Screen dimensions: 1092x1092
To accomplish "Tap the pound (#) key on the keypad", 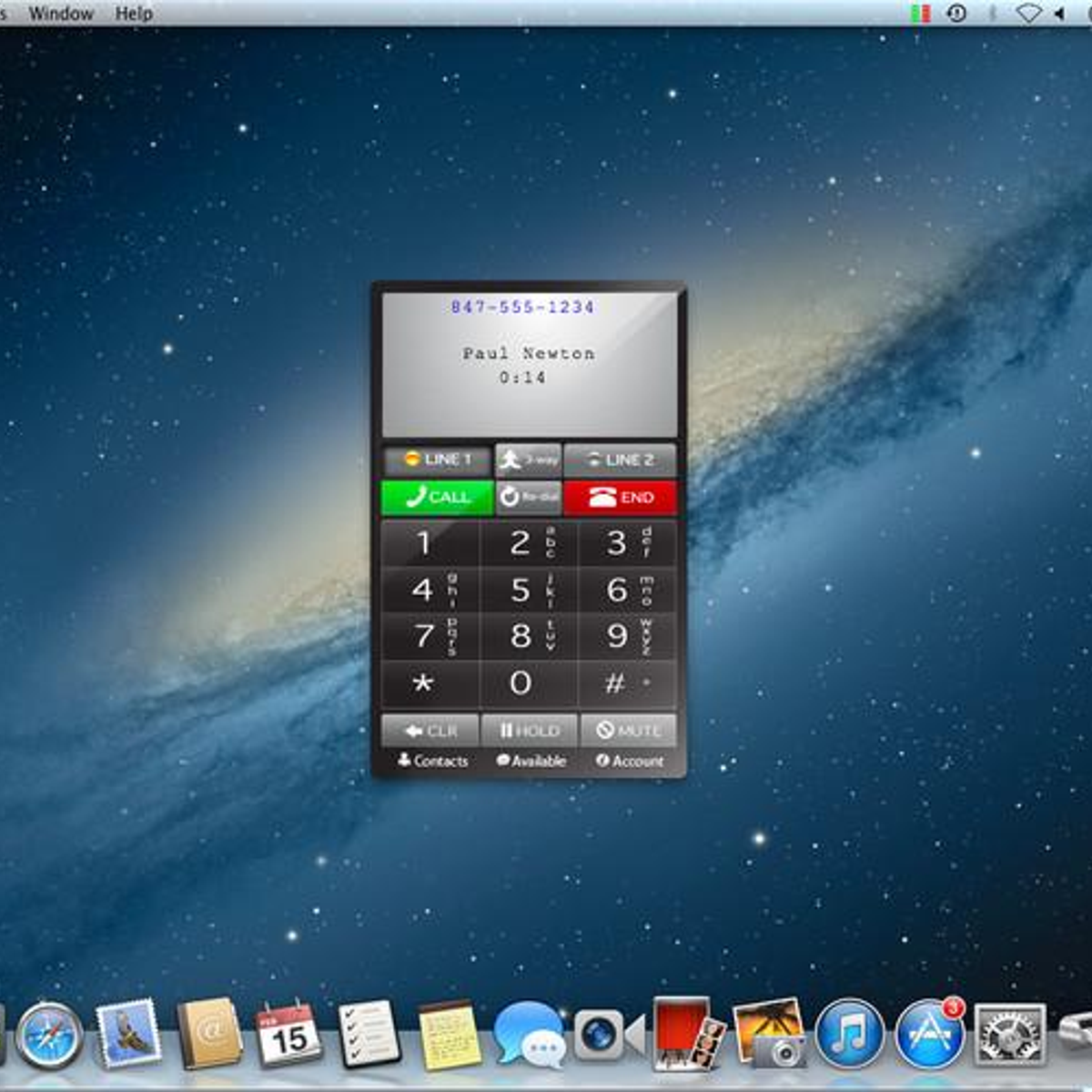I will (x=628, y=683).
